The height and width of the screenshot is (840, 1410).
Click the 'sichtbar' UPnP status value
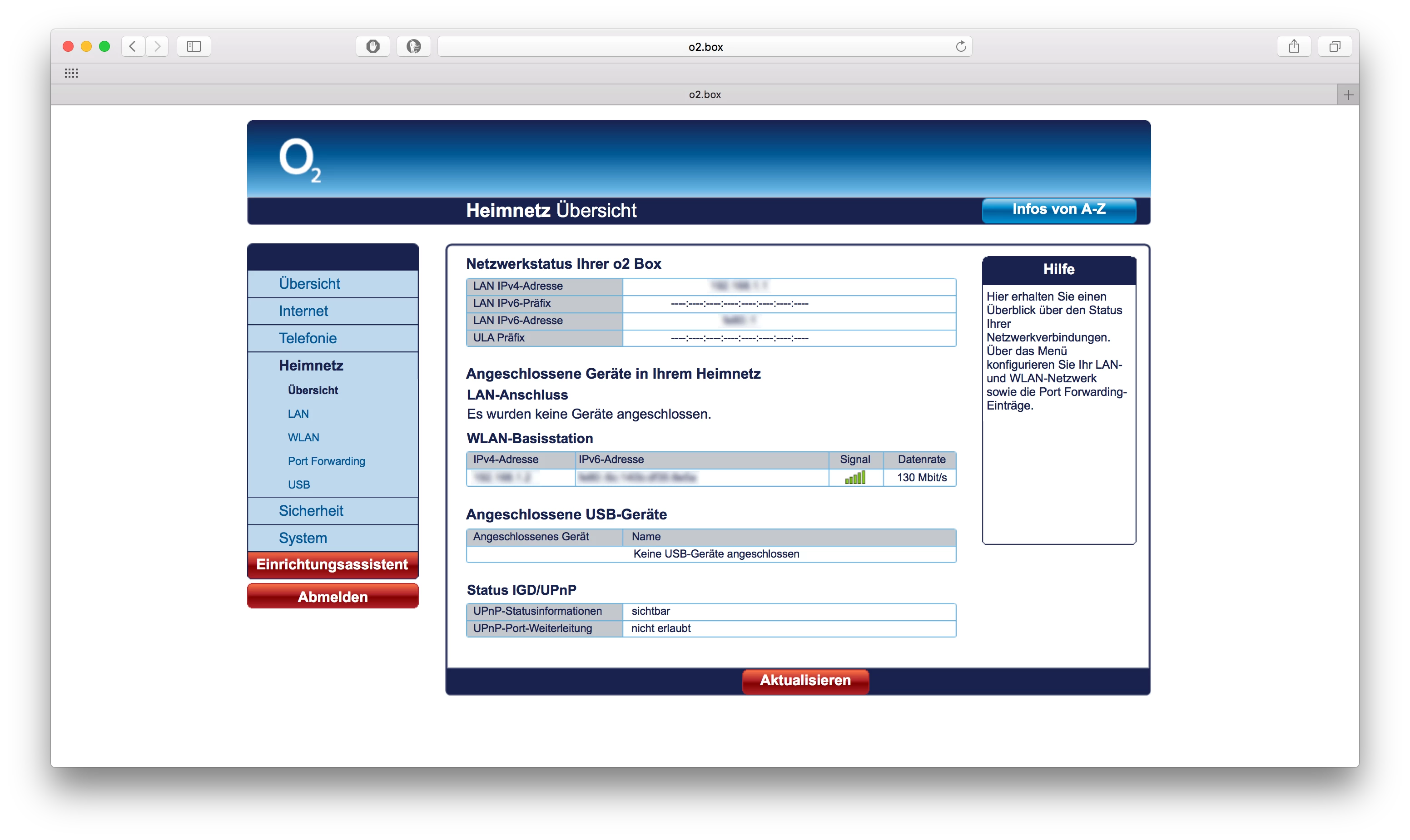tap(650, 611)
